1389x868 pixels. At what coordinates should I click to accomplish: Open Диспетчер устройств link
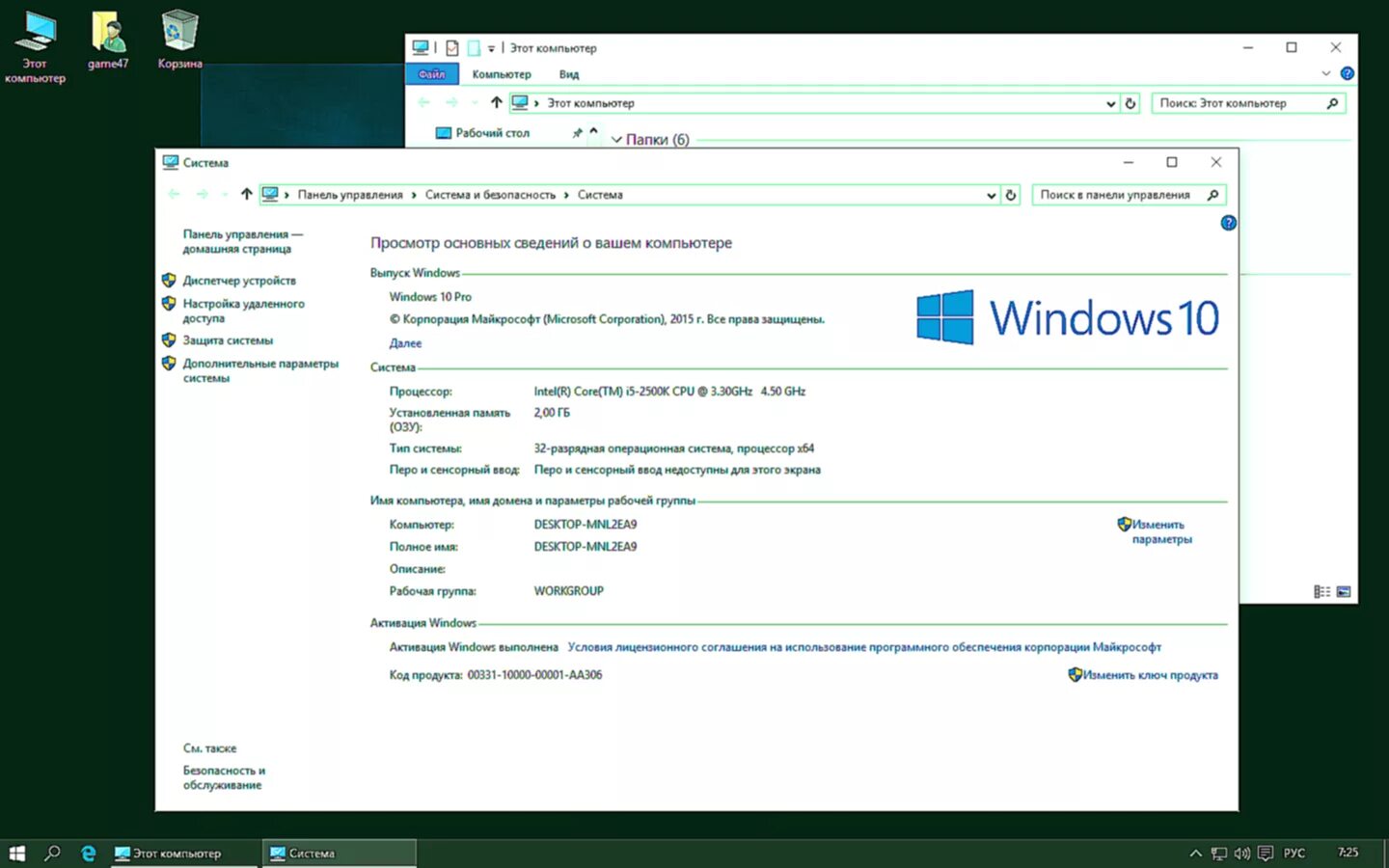239,281
